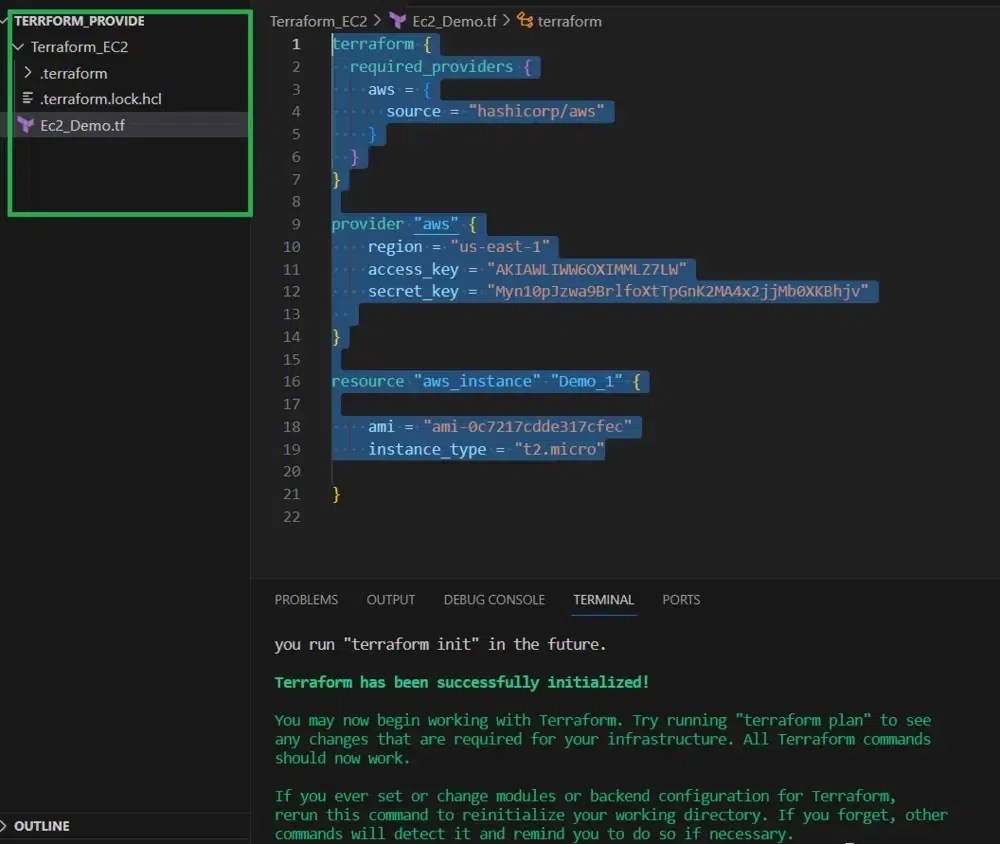Click the symbol icon before terraform in breadcrumbs
The width and height of the screenshot is (1000, 844).
click(525, 20)
